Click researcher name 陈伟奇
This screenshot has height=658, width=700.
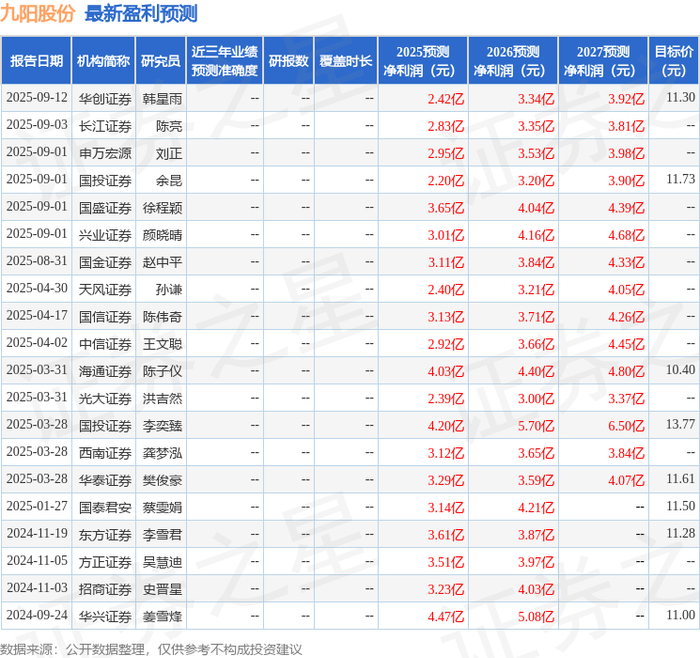pos(162,317)
